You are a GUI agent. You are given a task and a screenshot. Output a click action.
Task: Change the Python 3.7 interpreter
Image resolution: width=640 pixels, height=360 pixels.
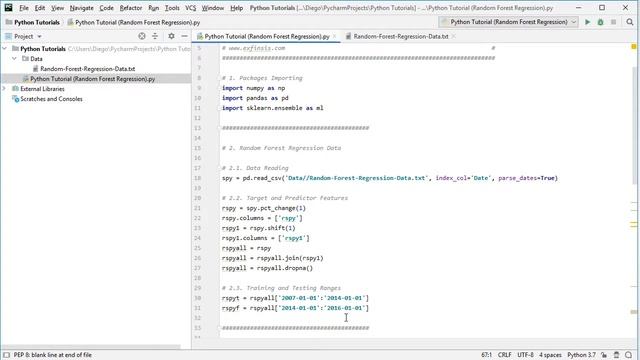(581, 355)
